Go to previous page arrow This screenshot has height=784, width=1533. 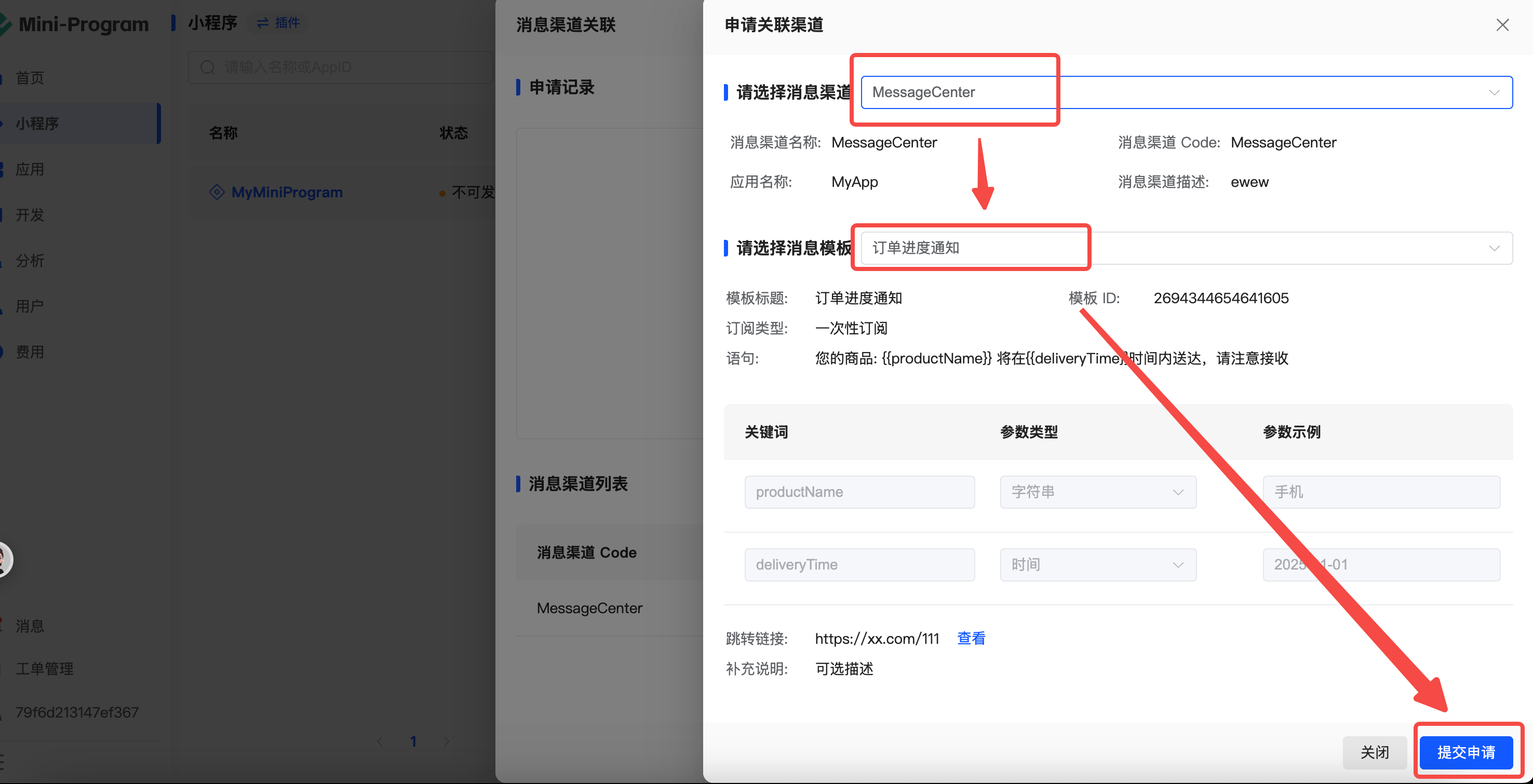tap(380, 741)
